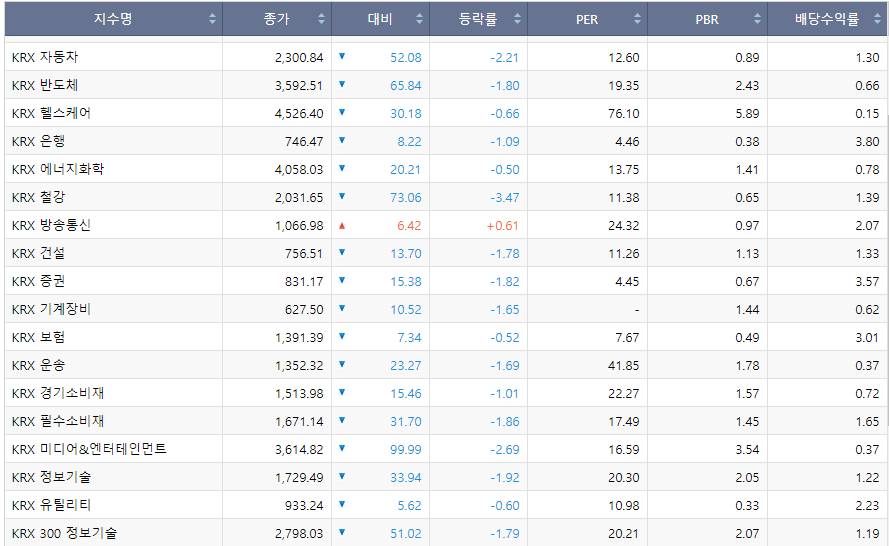
Task: Select the KRX 300 정보기술 index name
Action: coord(64,533)
